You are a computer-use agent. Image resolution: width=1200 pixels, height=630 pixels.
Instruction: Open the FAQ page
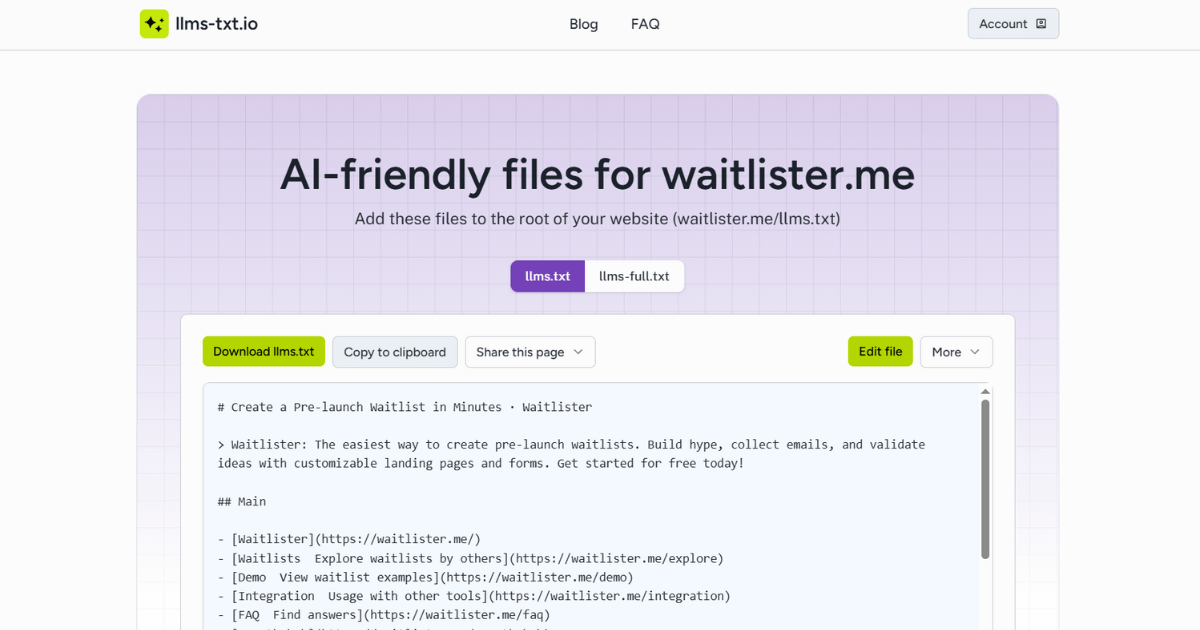(645, 24)
